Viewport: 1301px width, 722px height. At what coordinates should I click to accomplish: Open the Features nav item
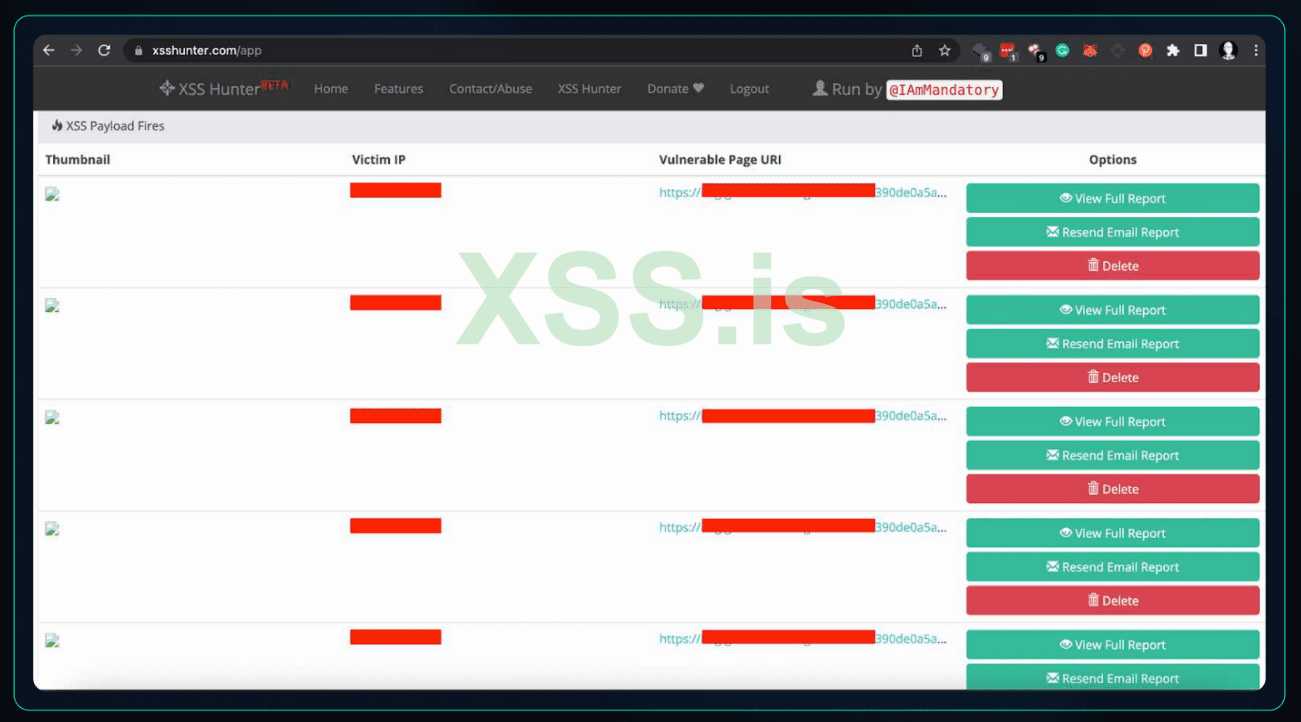[x=399, y=89]
